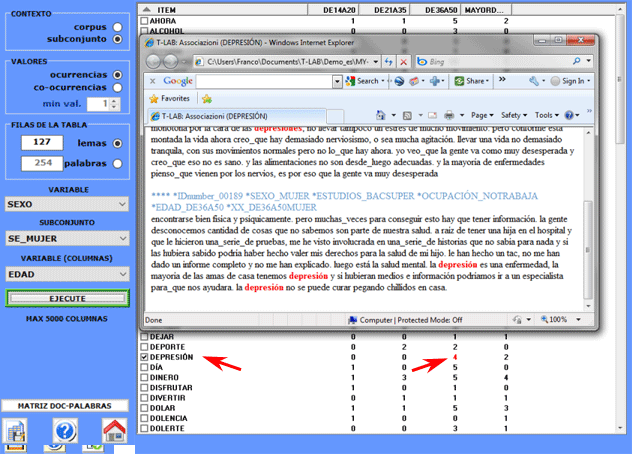Close the Google toolbar with the X
This screenshot has height=454, width=632.
tap(153, 81)
